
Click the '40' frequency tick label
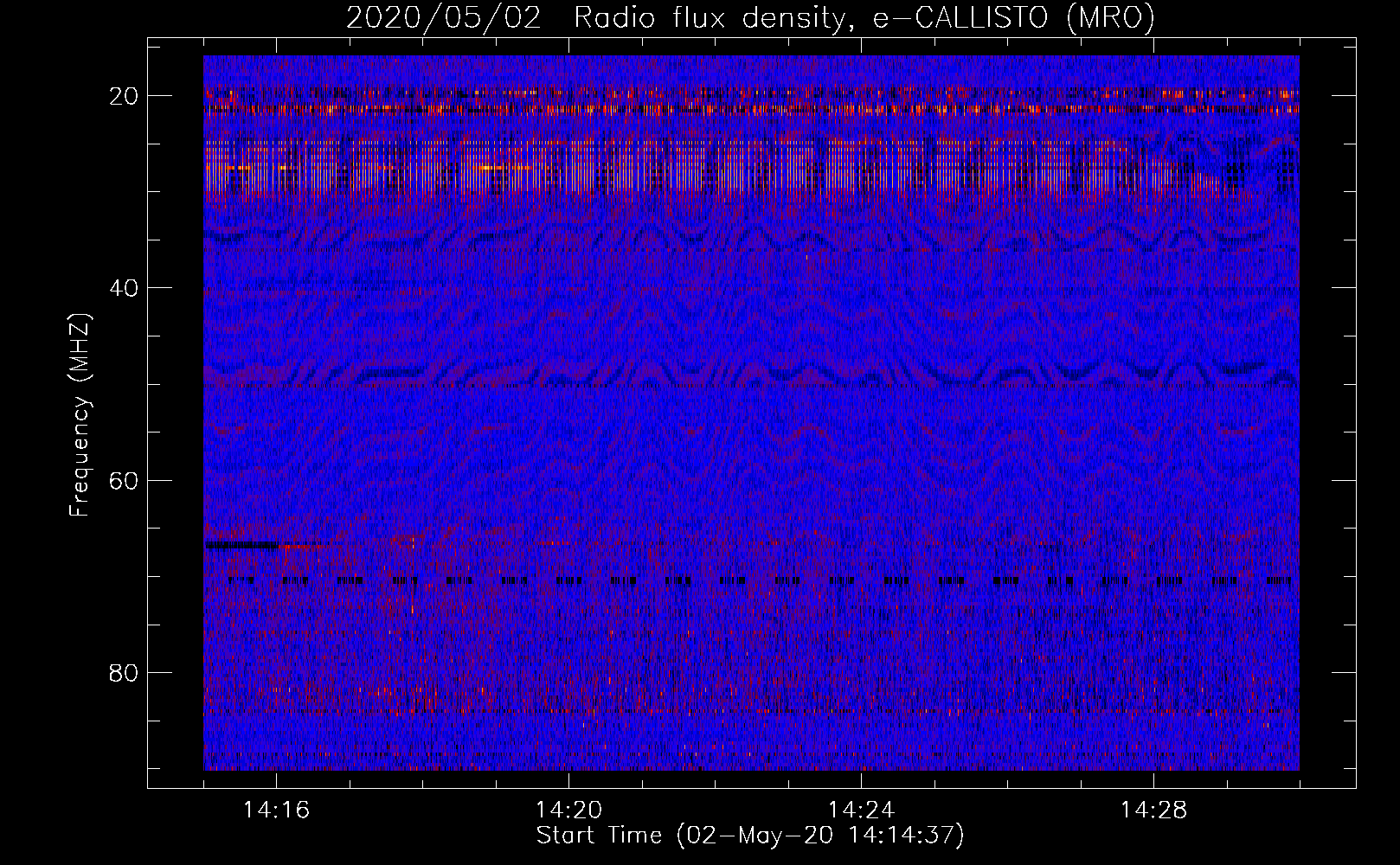125,288
